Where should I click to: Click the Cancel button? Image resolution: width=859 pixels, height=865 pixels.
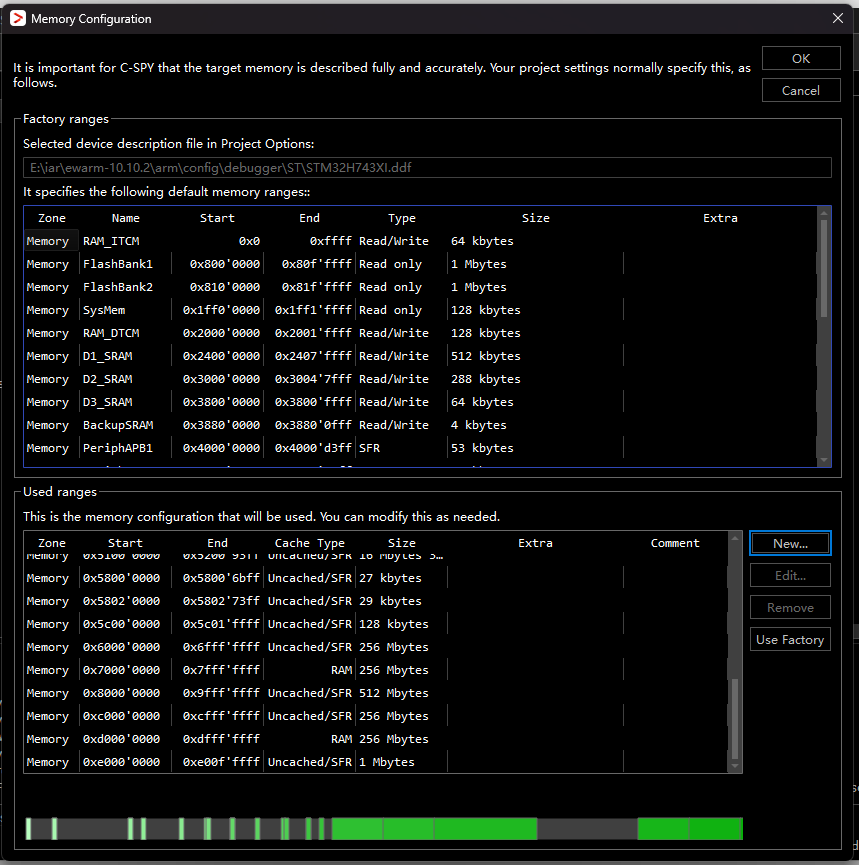point(801,90)
